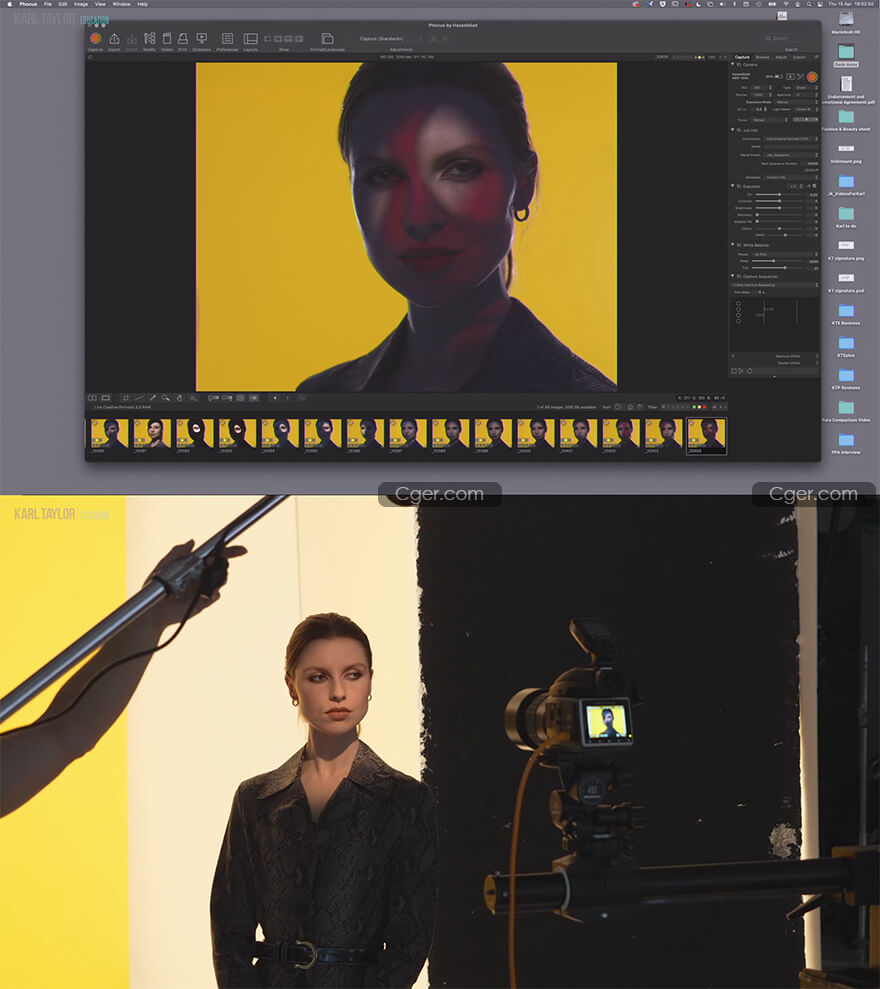This screenshot has height=989, width=880.
Task: Click the Search field in the toolbar
Action: pyautogui.click(x=789, y=38)
